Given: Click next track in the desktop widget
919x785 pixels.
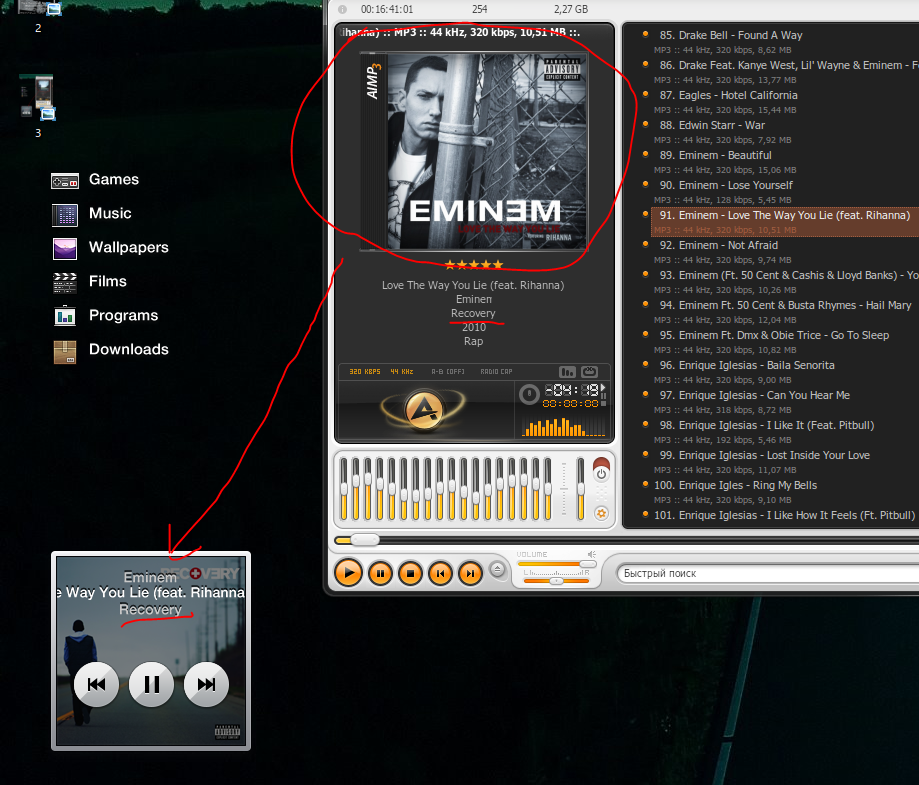Looking at the screenshot, I should tap(206, 684).
